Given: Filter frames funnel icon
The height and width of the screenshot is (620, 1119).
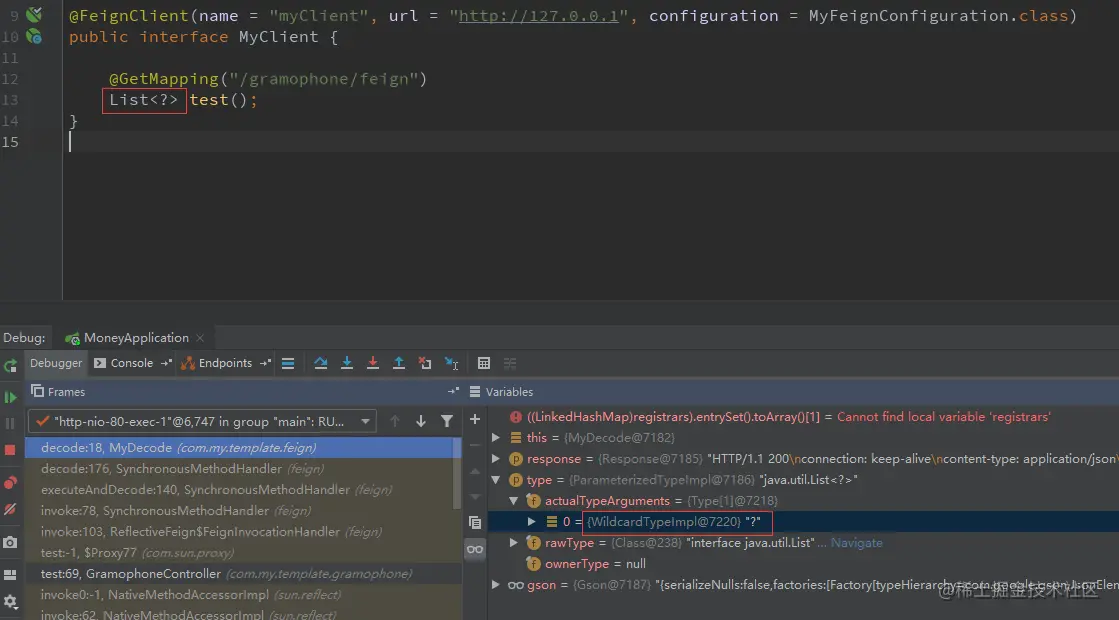Looking at the screenshot, I should pos(447,422).
